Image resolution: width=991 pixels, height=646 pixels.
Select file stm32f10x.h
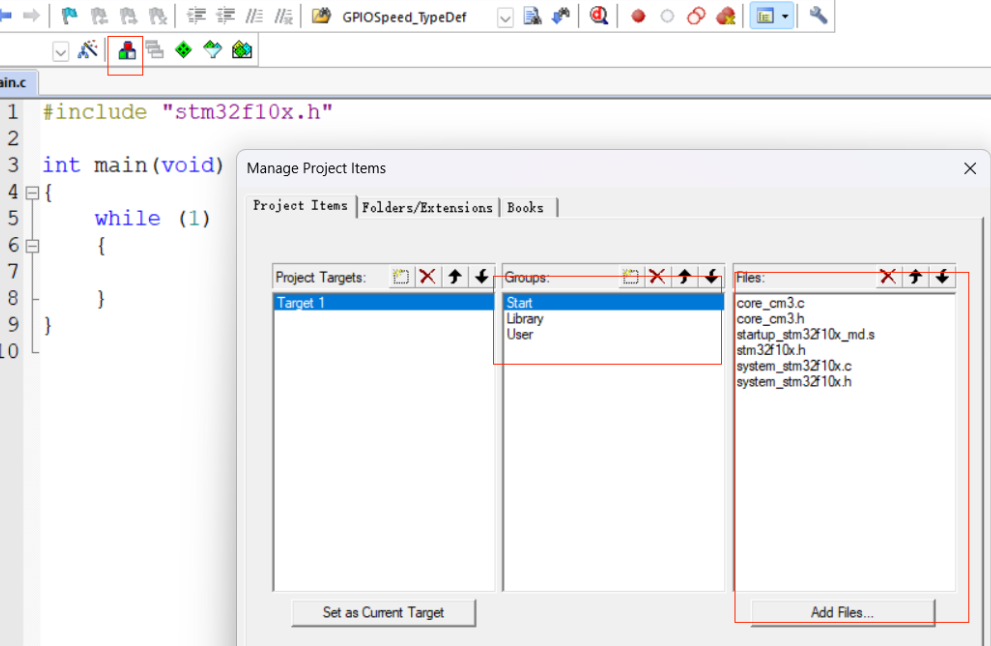click(771, 350)
